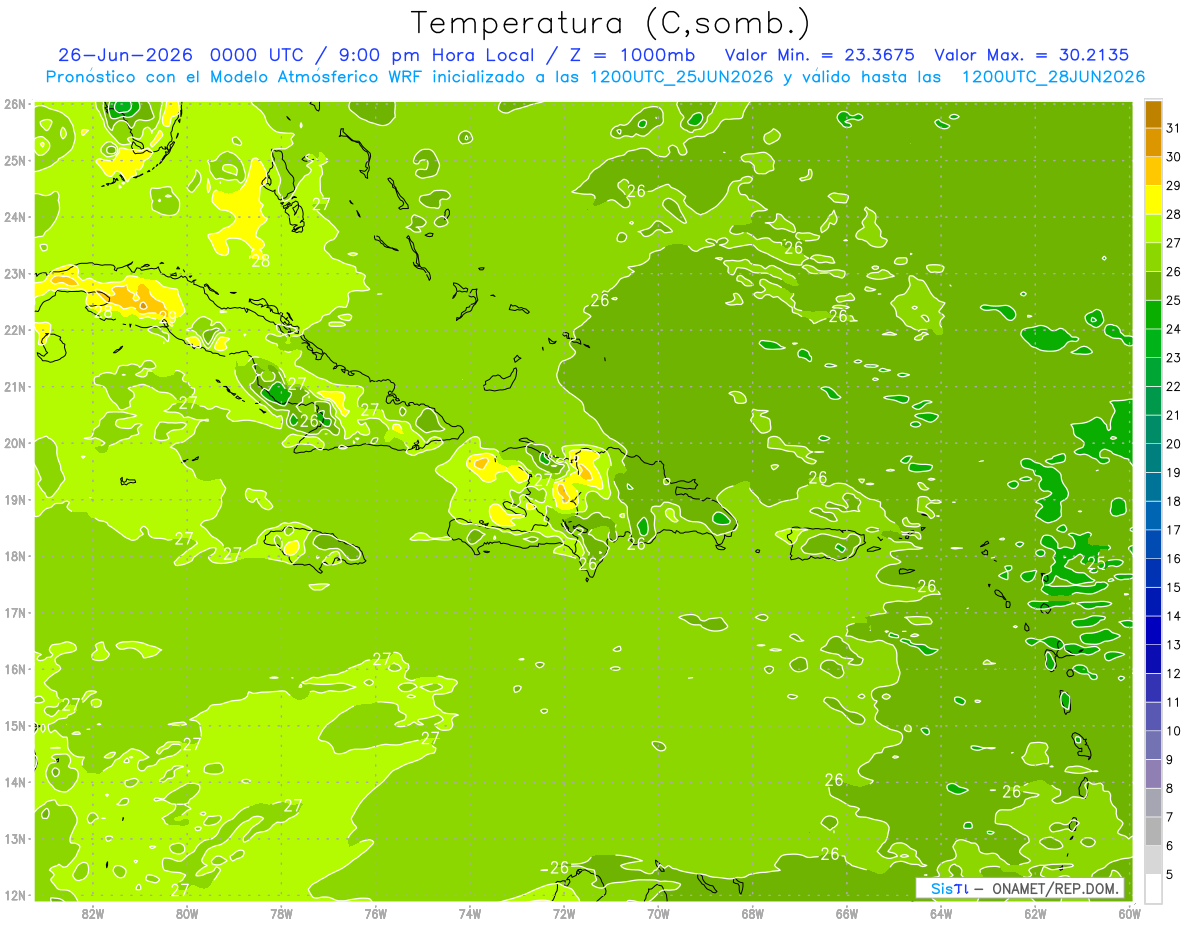Click the '72W' longitude axis label
This screenshot has width=1200, height=927.
point(564,913)
